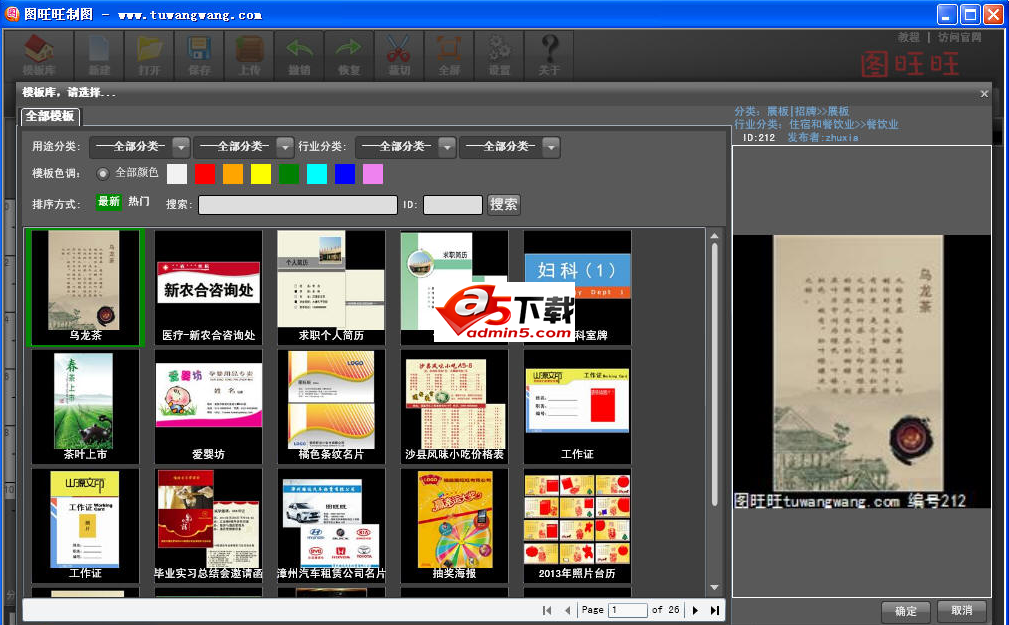The image size is (1009, 625).
Task: Expand the first 行业分类 dropdown
Action: click(x=405, y=147)
